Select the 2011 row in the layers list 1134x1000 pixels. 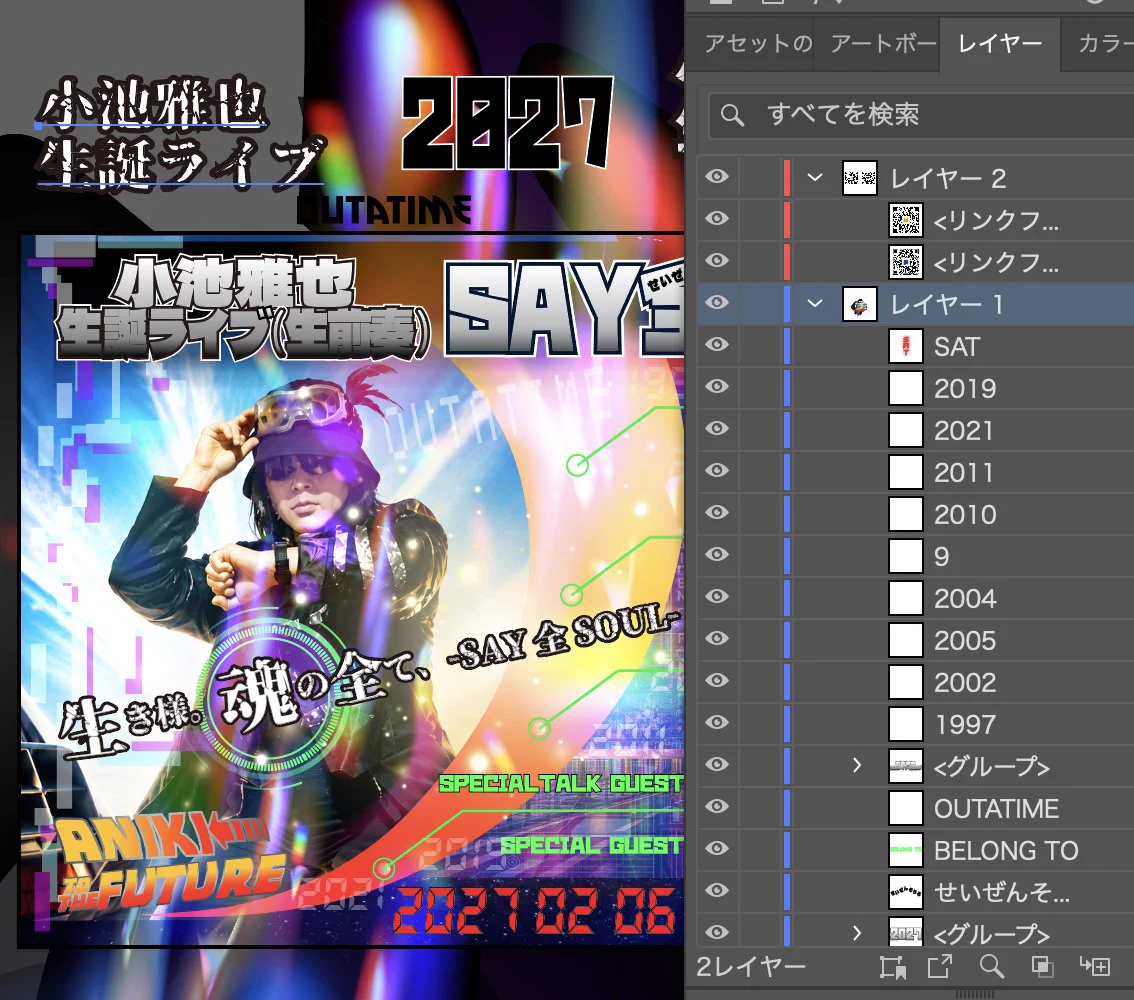tap(916, 472)
